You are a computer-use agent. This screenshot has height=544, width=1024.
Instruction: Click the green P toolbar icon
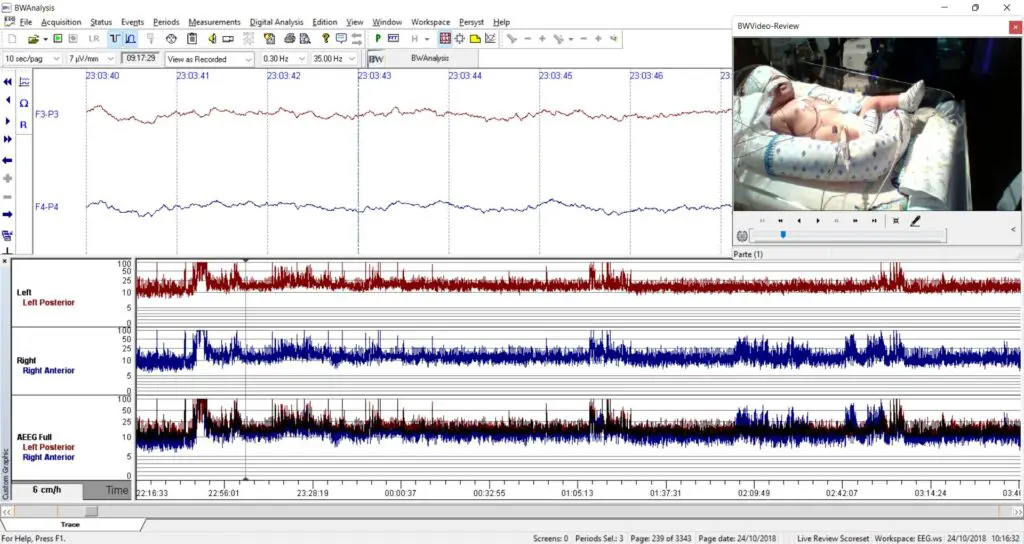(377, 39)
